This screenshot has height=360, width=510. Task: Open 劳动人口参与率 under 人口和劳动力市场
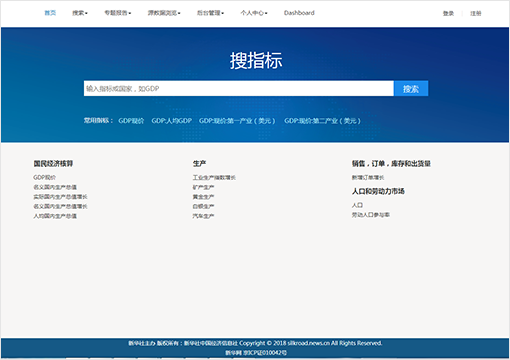pyautogui.click(x=371, y=215)
